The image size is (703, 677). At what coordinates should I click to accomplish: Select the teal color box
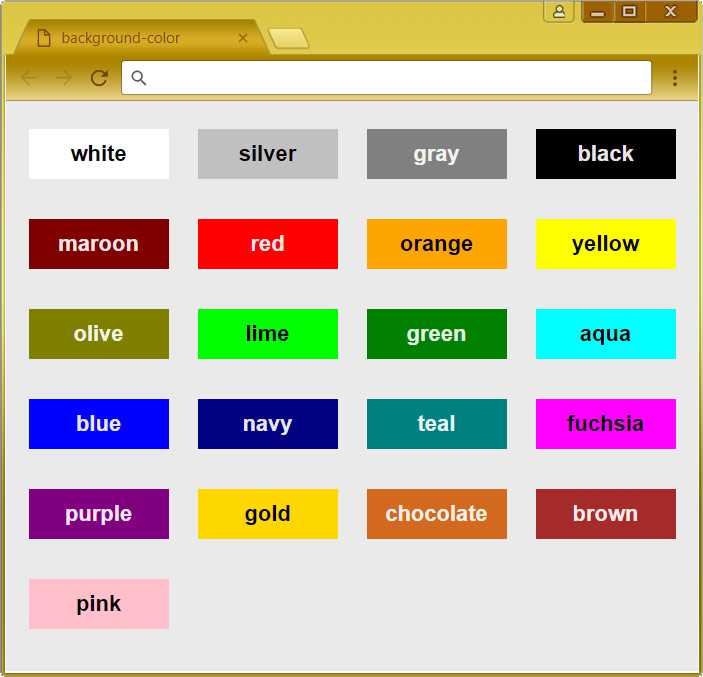(437, 424)
